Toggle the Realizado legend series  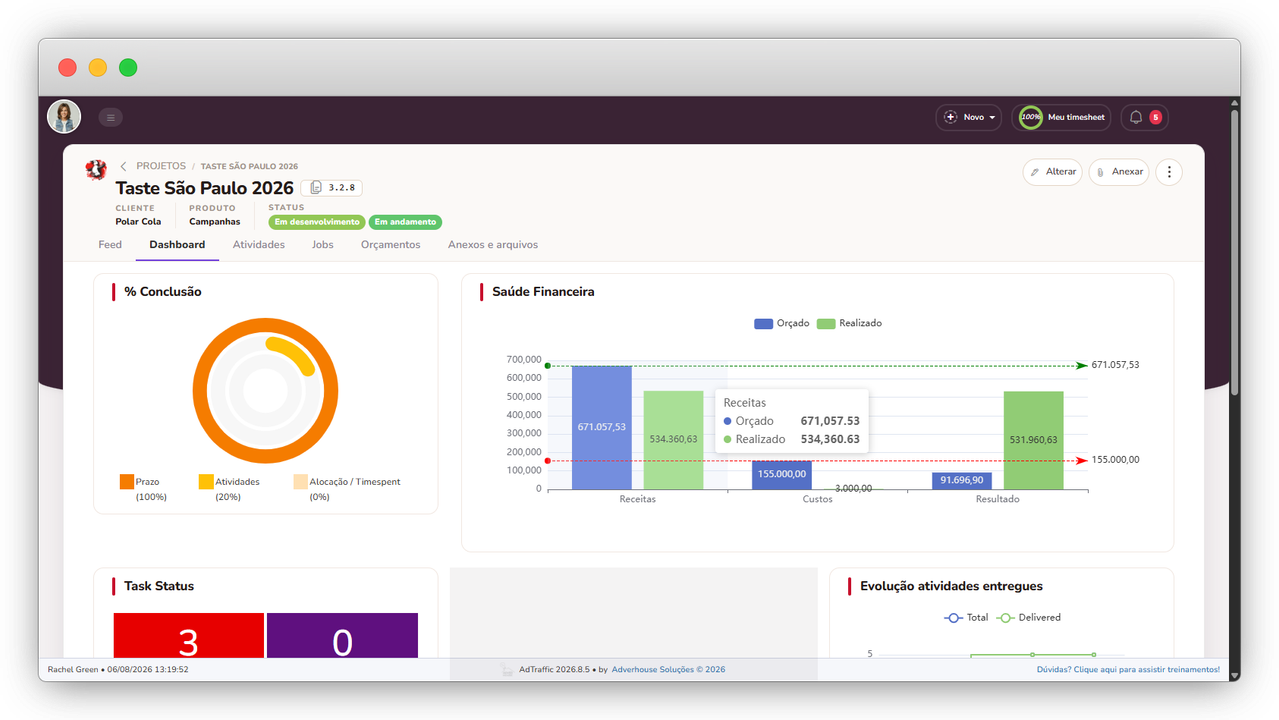tap(850, 323)
